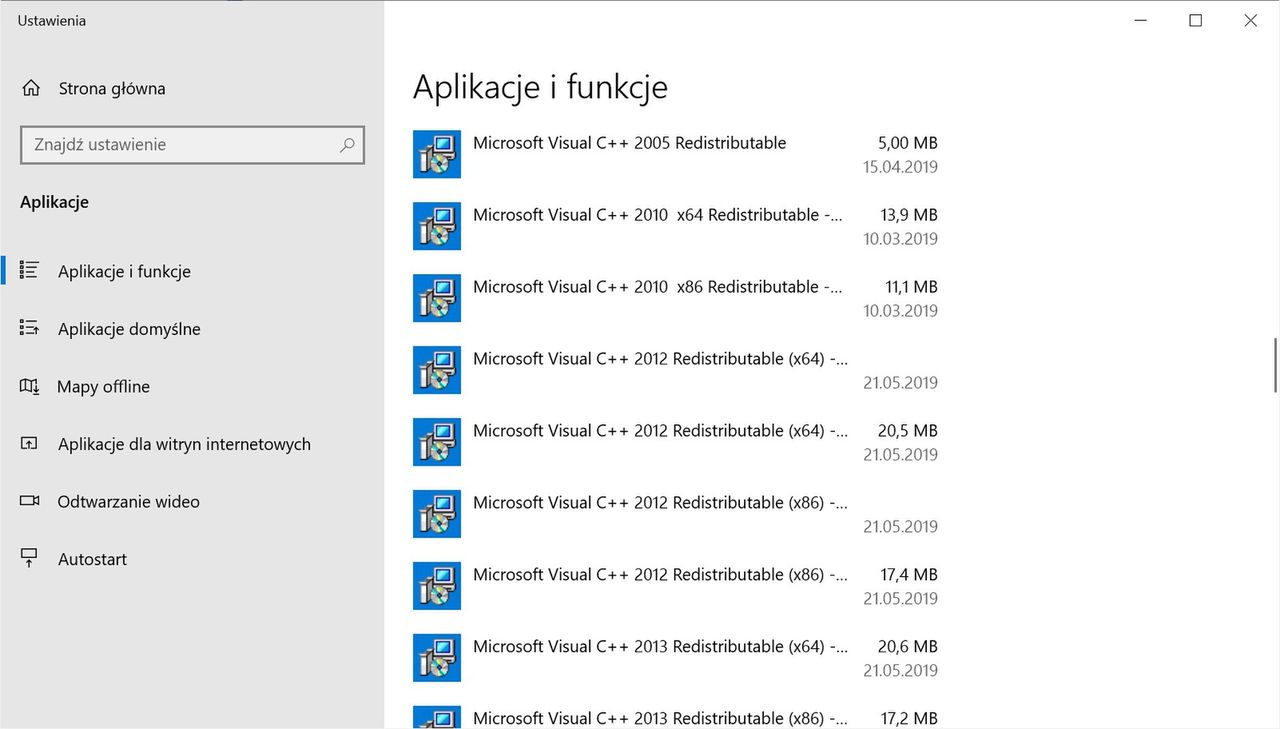Screen dimensions: 1280x729
Task: Click the 11,1 MB size value
Action: point(912,287)
